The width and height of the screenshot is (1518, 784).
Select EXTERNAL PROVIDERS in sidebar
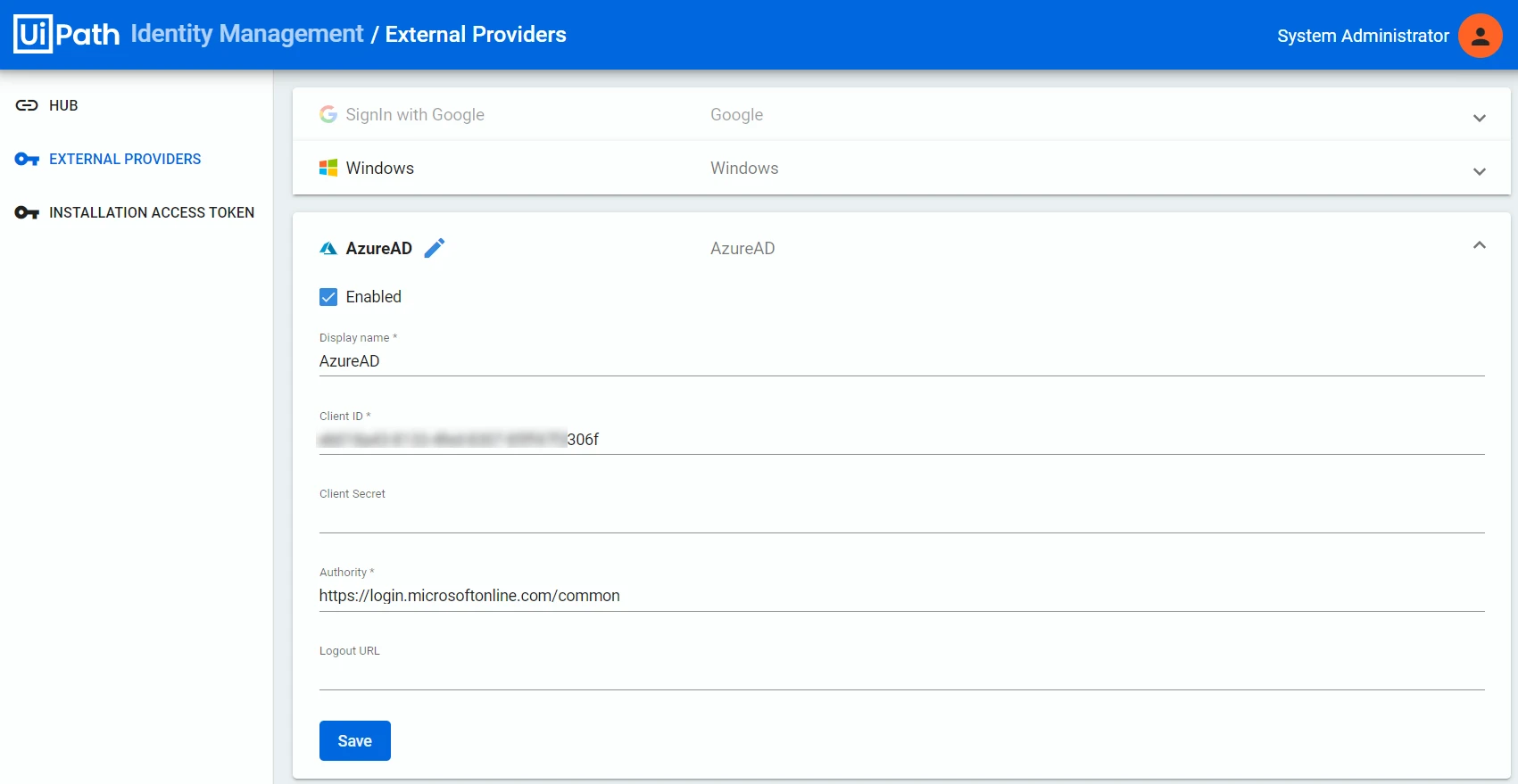(x=125, y=159)
